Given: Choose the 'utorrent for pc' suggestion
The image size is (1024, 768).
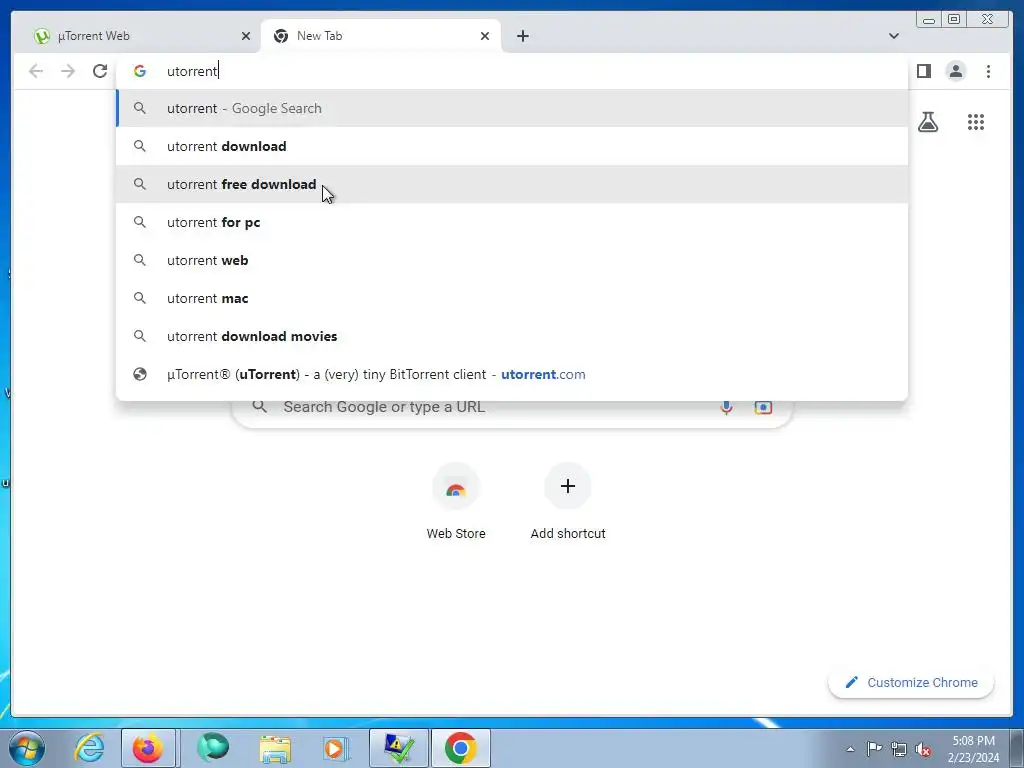Looking at the screenshot, I should tap(512, 222).
